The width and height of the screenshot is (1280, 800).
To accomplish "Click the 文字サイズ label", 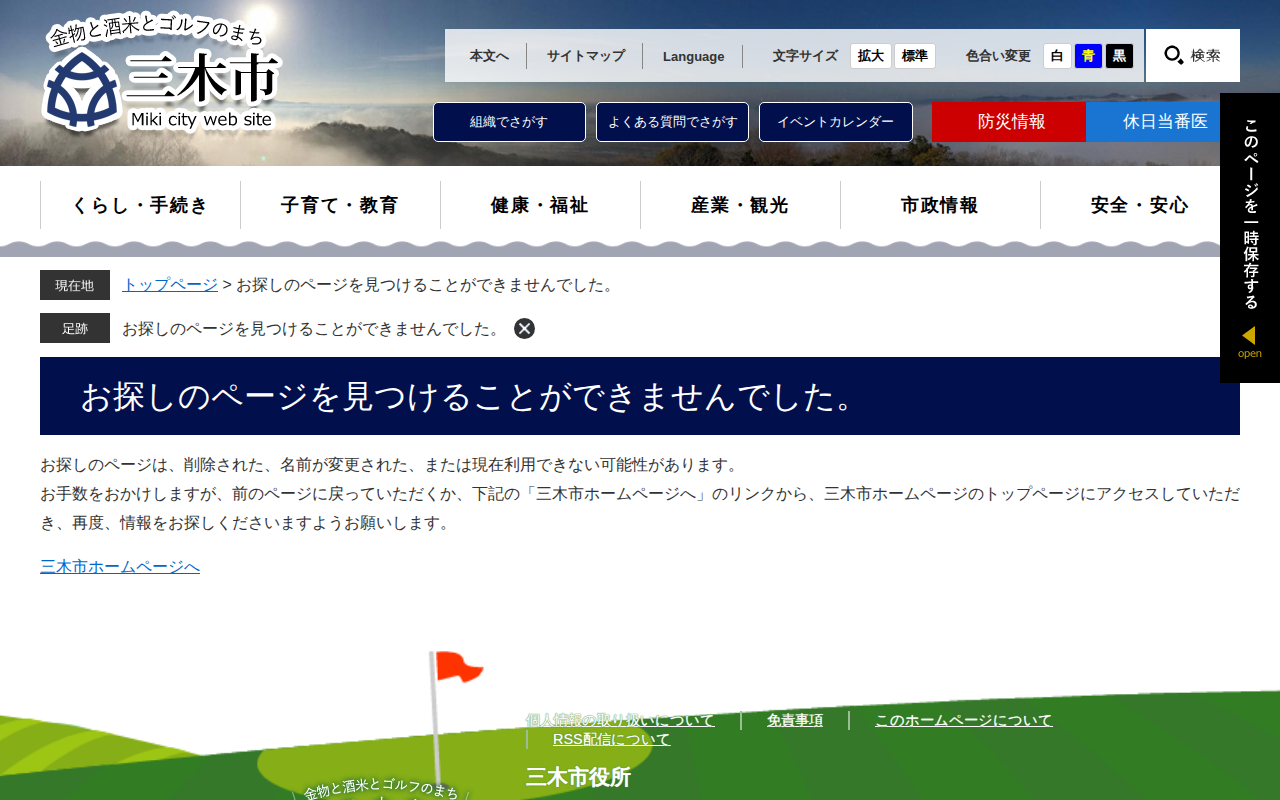I will pos(805,56).
